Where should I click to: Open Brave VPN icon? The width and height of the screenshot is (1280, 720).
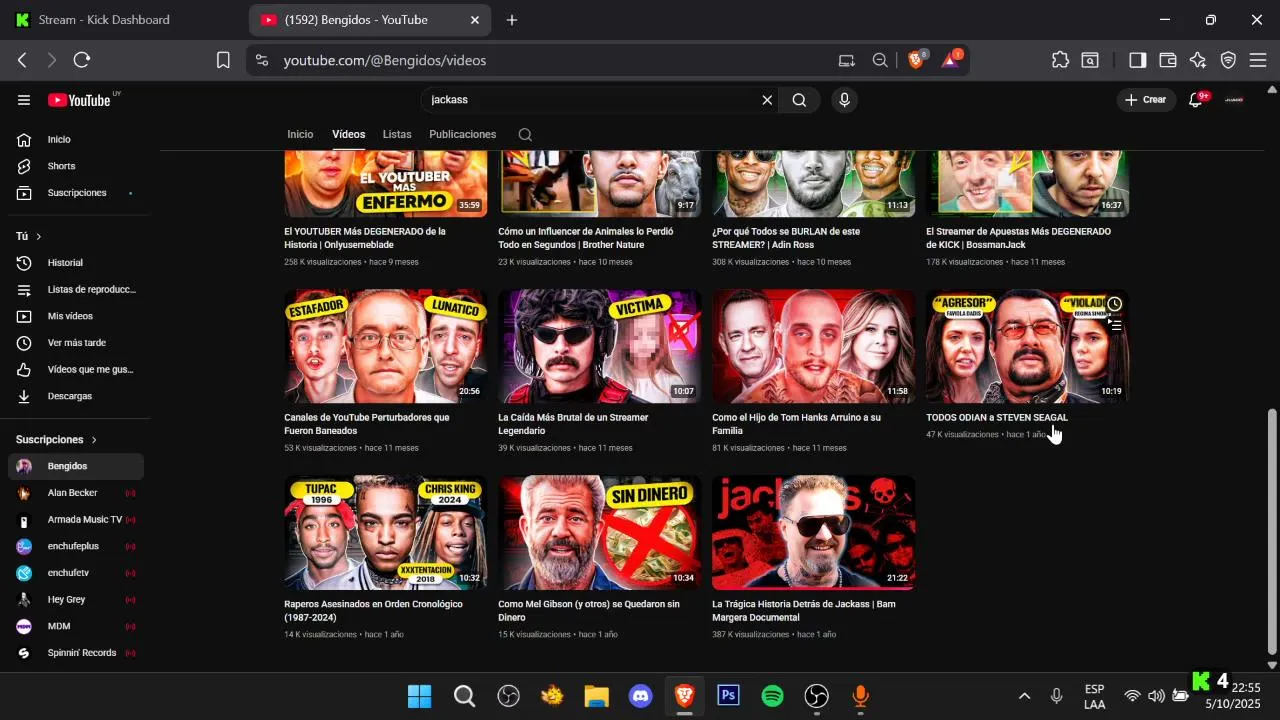(1229, 60)
